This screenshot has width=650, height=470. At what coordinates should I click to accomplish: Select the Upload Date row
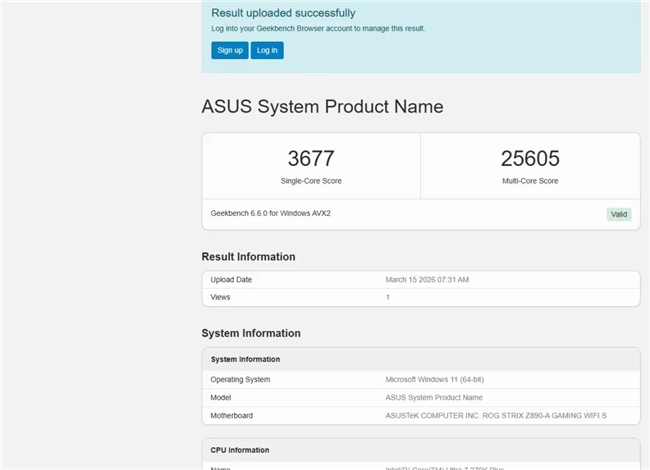pyautogui.click(x=420, y=279)
